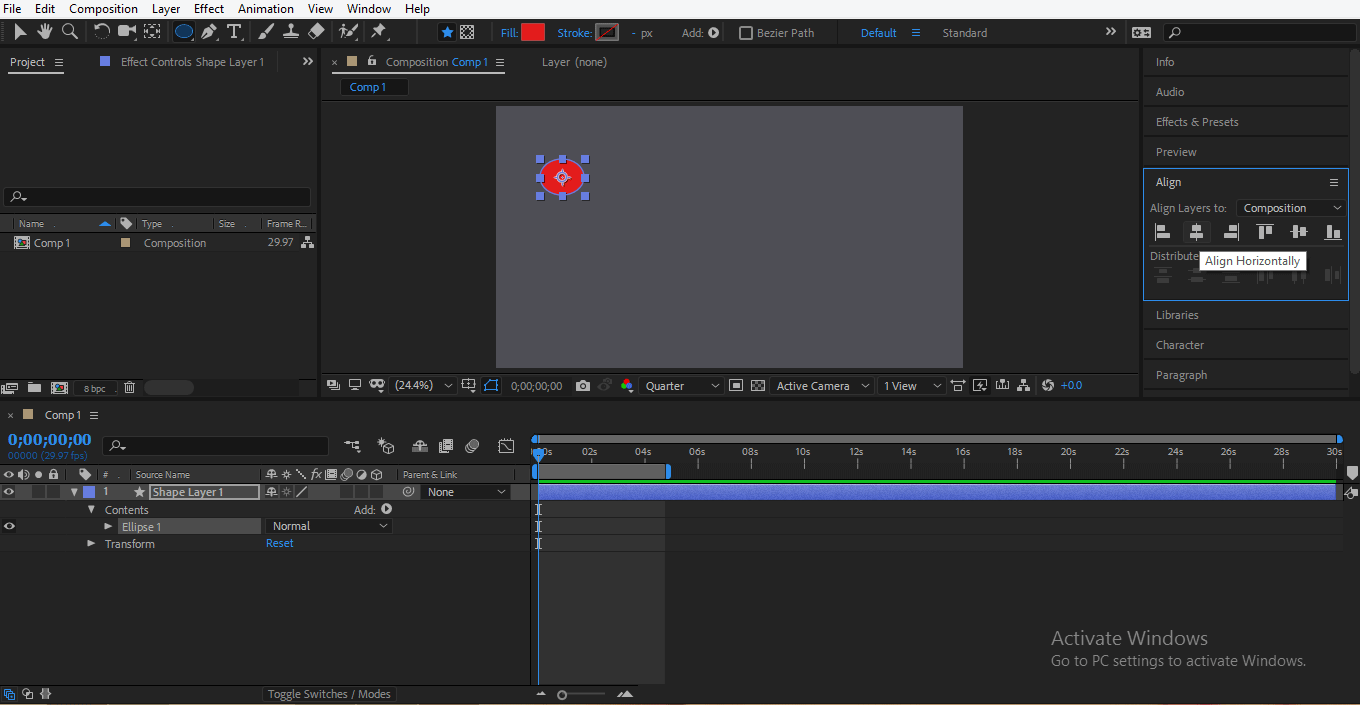Delete selected item with trash icon
1360x705 pixels.
click(x=129, y=388)
